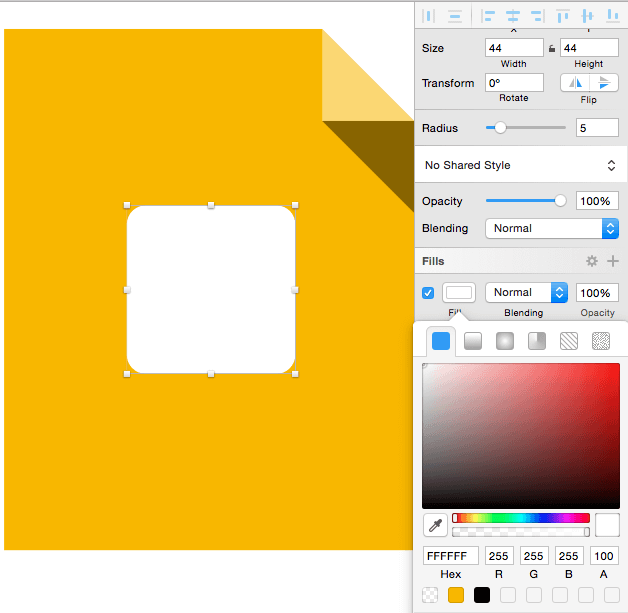Image resolution: width=628 pixels, height=613 pixels.
Task: Click the Height input field
Action: coord(589,48)
